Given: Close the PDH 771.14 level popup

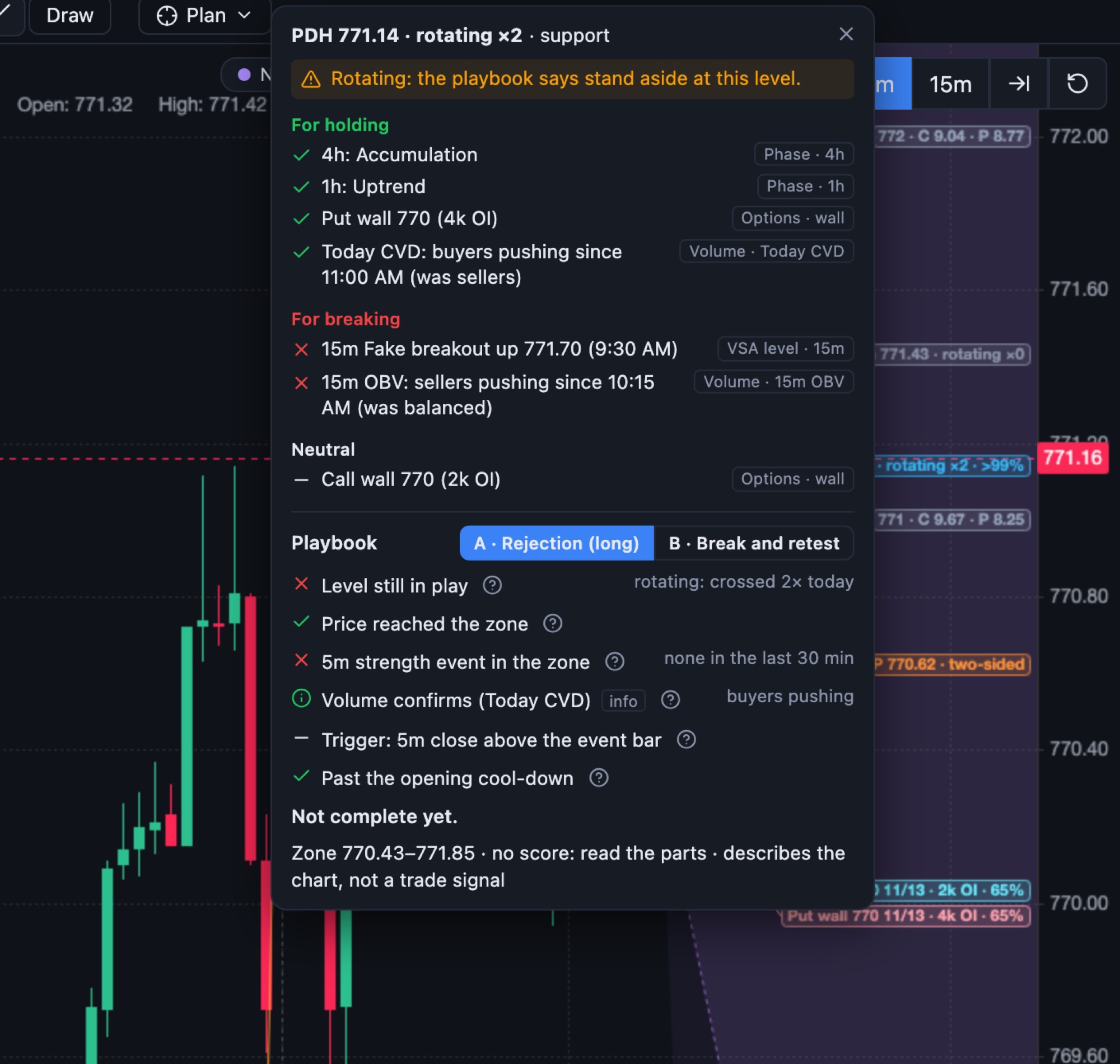Looking at the screenshot, I should pyautogui.click(x=846, y=35).
